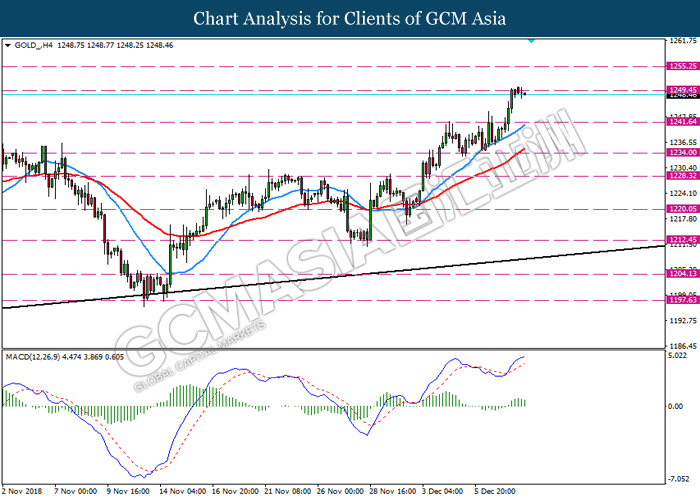Select the 1234.00 price level label
Viewport: 700px width, 500px height.
click(x=683, y=153)
